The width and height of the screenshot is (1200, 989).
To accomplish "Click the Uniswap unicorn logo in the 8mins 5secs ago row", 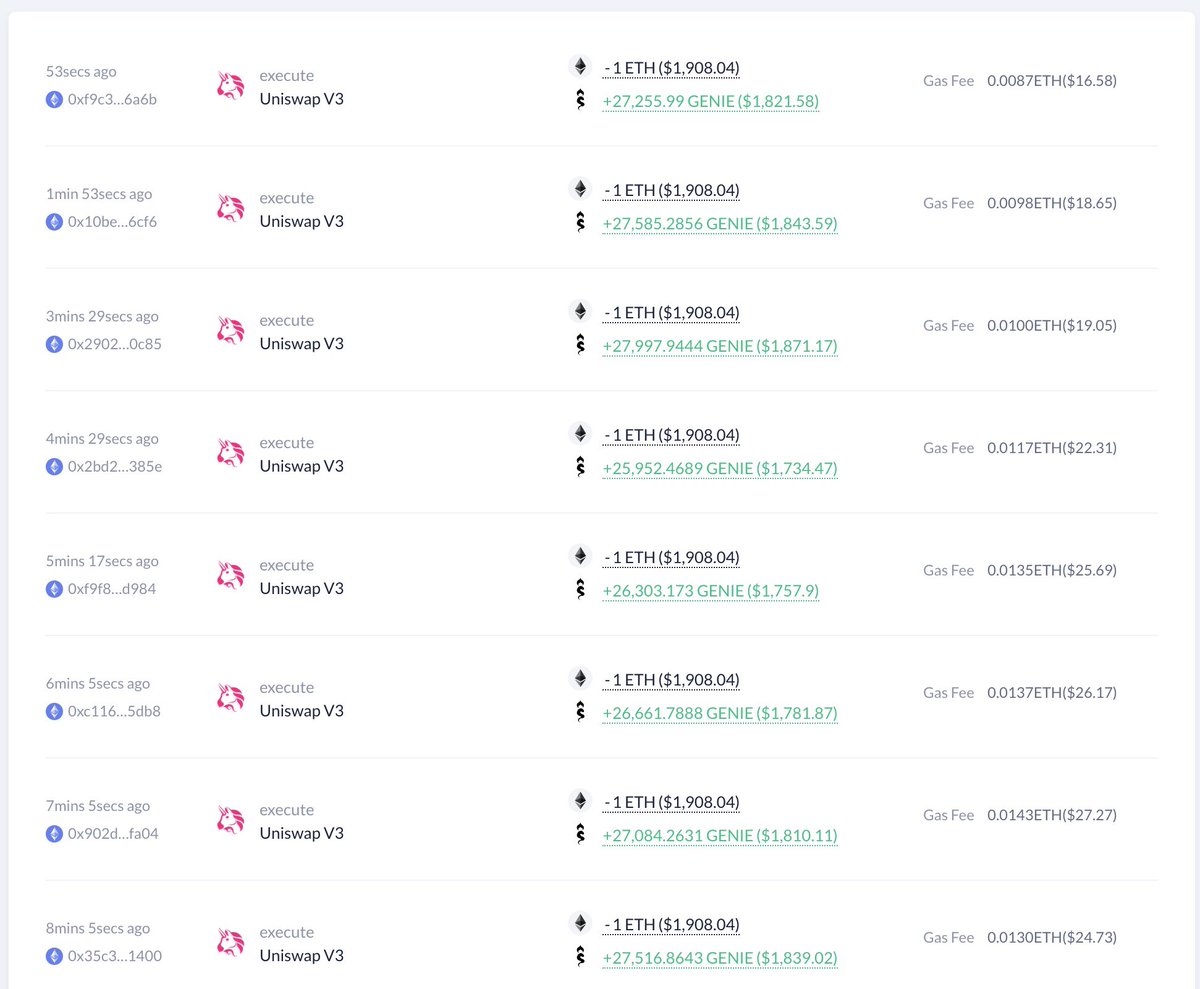I will coord(231,943).
